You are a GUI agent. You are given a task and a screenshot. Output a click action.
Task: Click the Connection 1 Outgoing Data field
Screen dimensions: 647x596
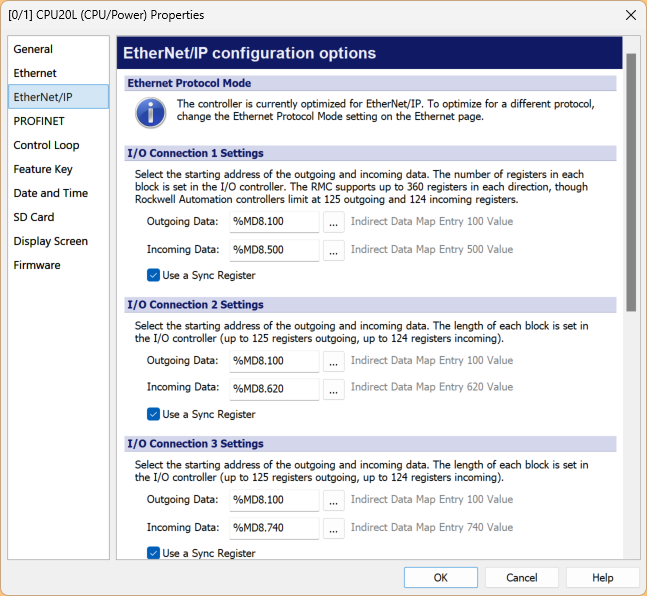(273, 222)
